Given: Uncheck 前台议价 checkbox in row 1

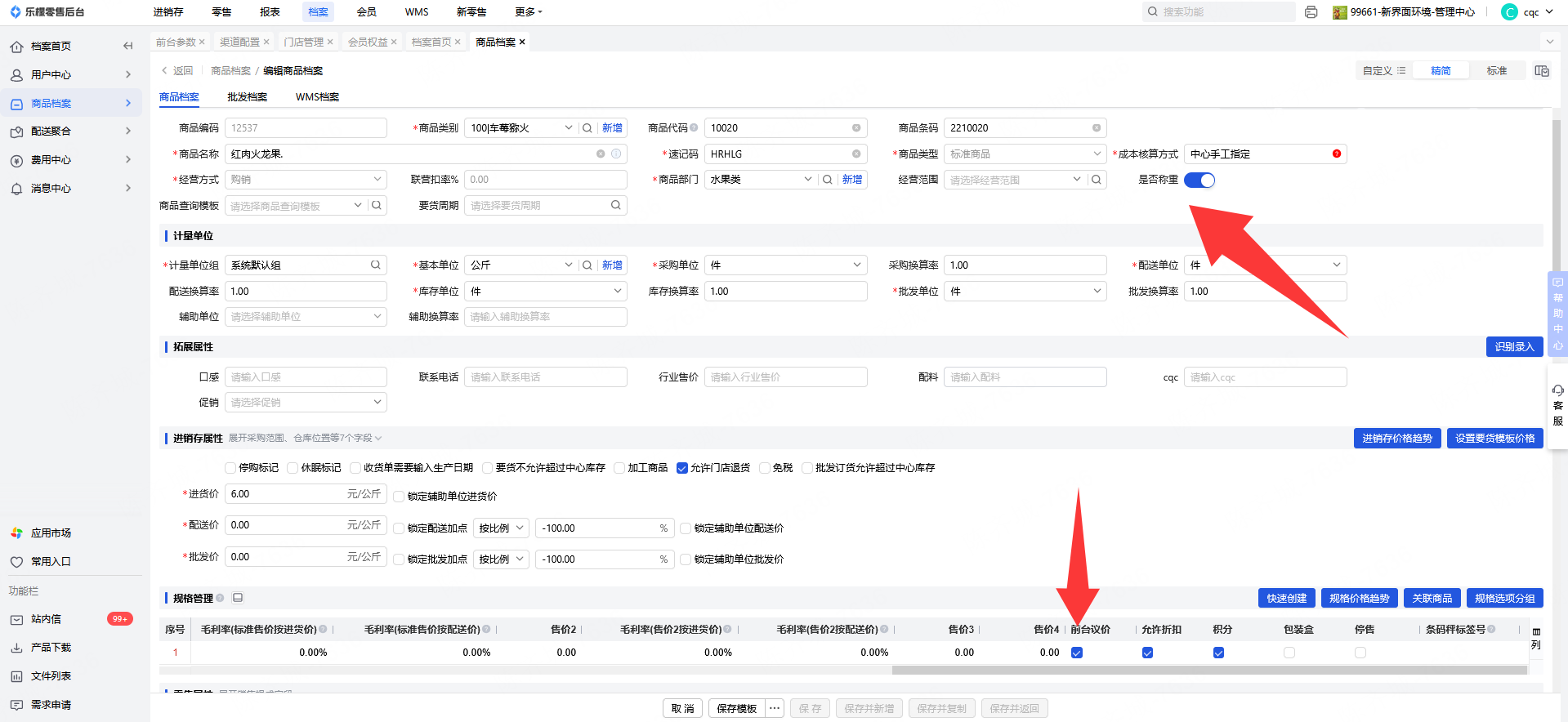Looking at the screenshot, I should pos(1077,653).
